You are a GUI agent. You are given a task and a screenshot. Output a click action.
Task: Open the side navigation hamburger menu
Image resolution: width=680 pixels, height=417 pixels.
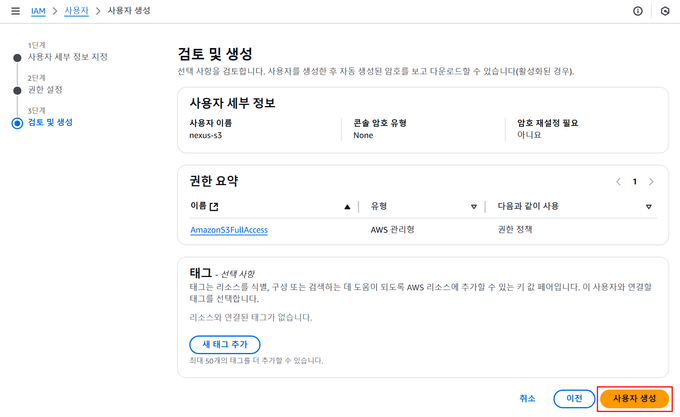point(14,11)
